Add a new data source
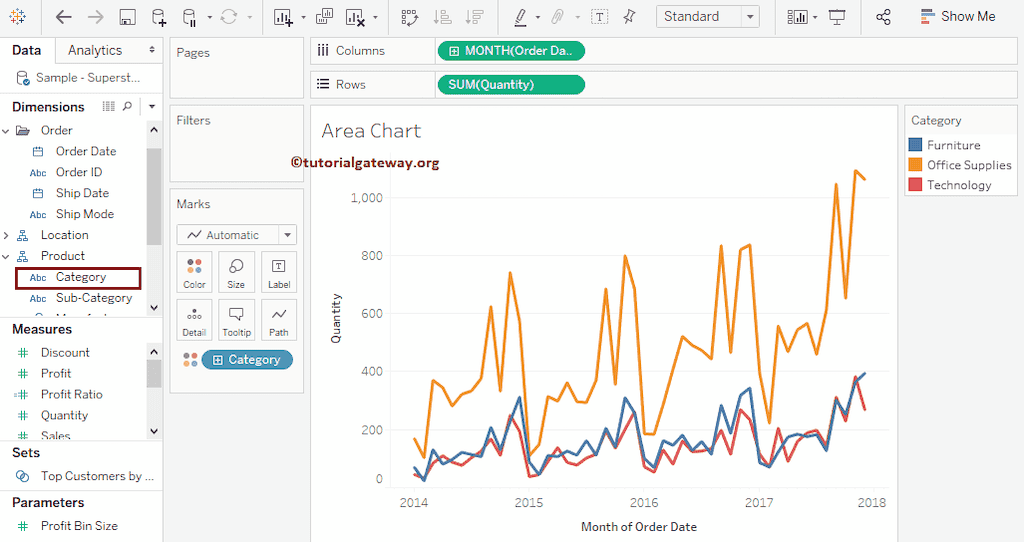 159,17
